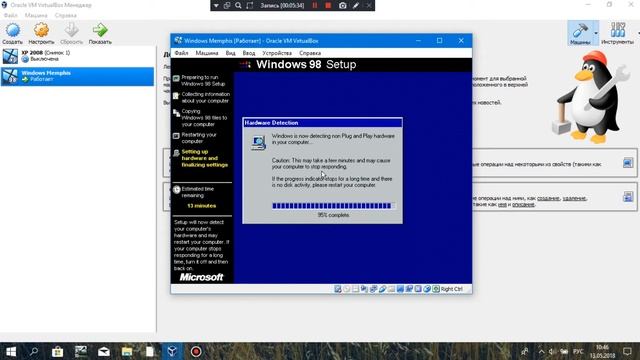
Task: Click upper tool pane icon on right edge
Action: coord(628,162)
